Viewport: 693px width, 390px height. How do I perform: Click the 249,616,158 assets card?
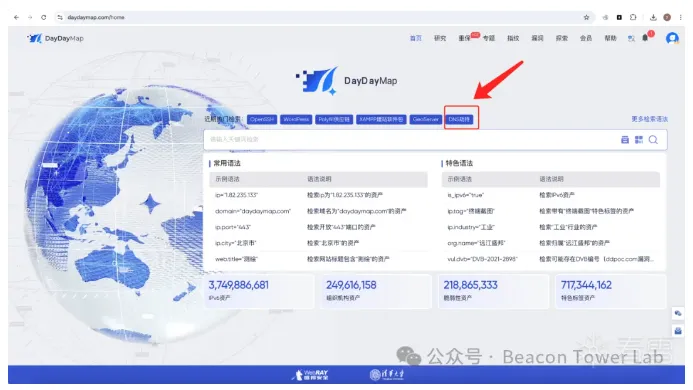(376, 291)
